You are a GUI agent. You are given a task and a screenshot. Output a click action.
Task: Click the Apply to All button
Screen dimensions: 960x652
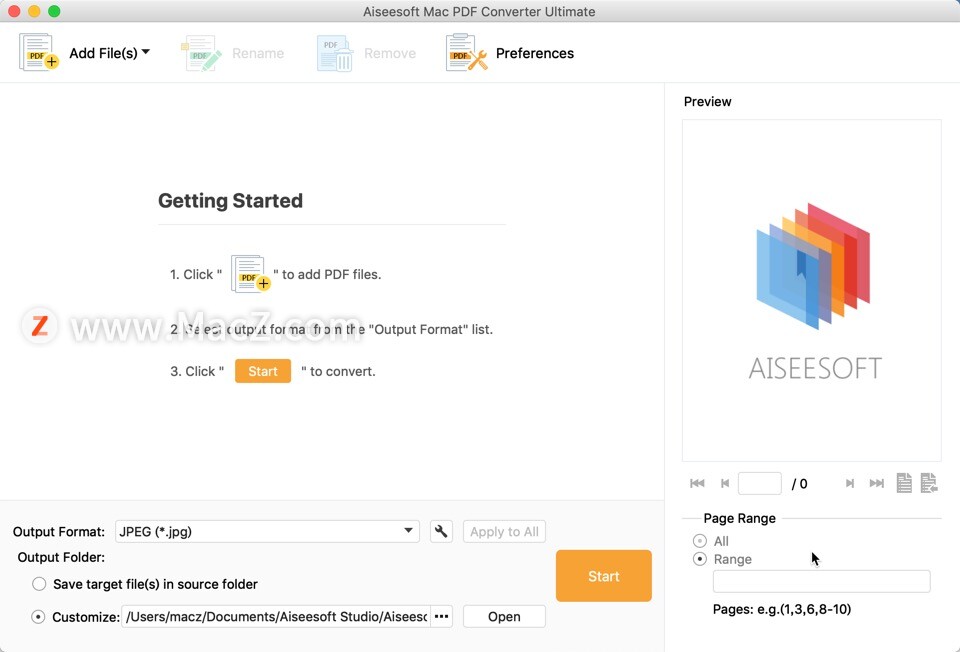[504, 531]
